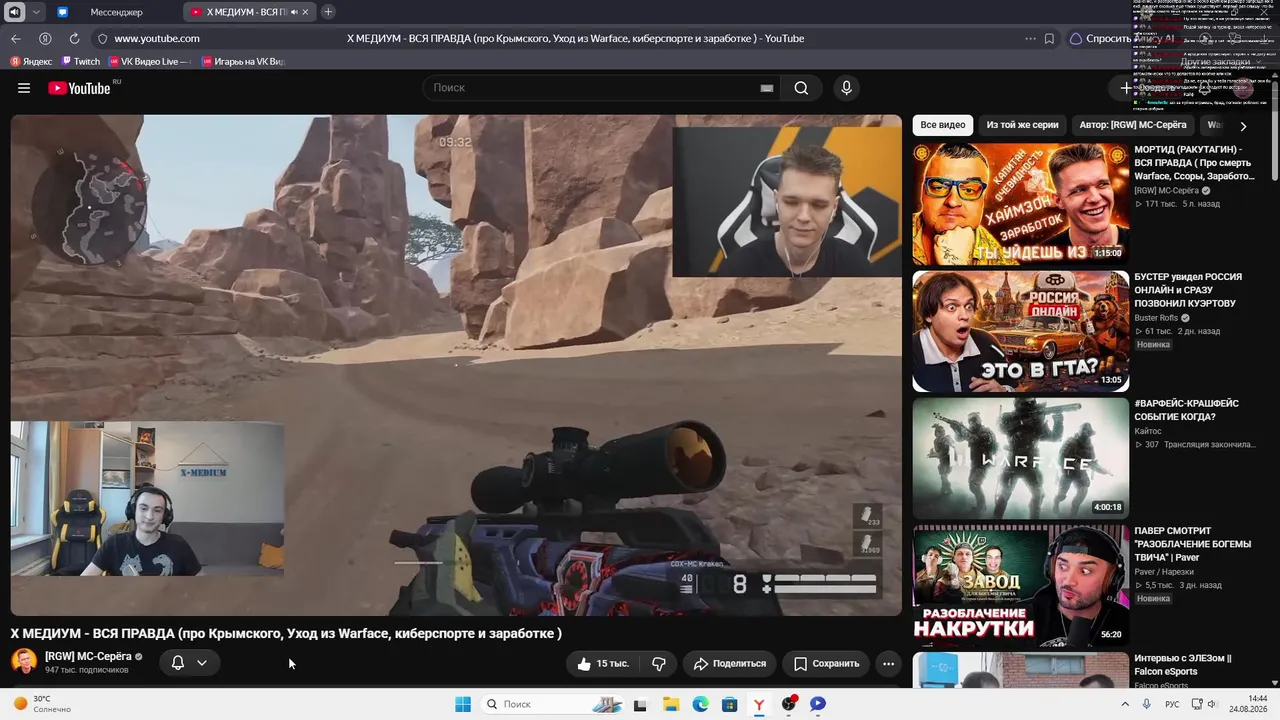Click the title ПАВЕР СМОТРИТ РАЗОБЛАЧЕНИЕ БОГЕМЫ ТВИЧА
1280x720 pixels.
(1192, 544)
